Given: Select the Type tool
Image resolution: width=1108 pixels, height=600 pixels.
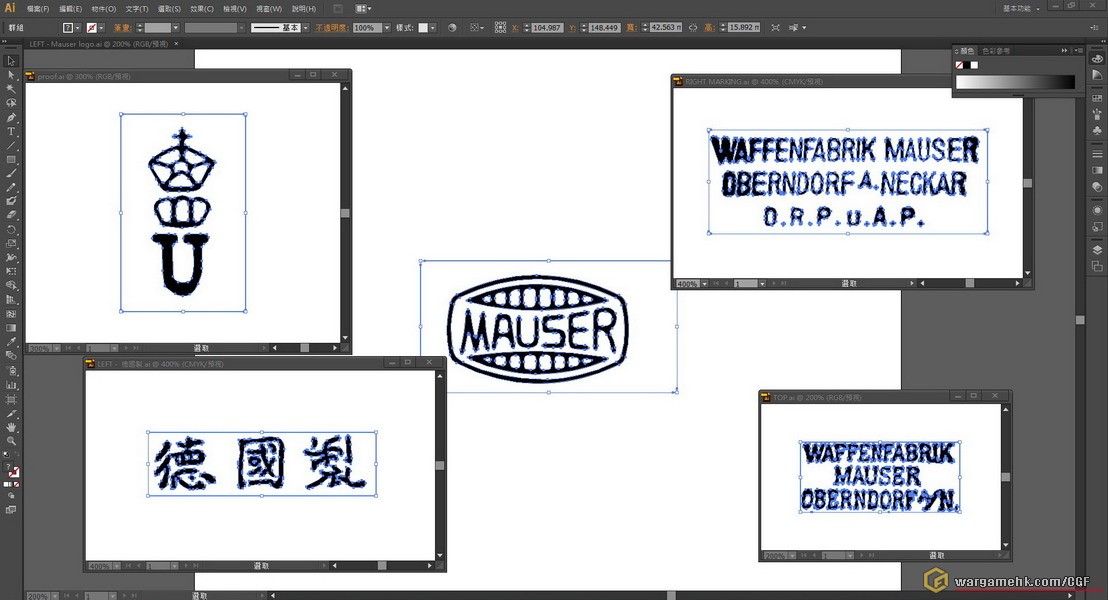Looking at the screenshot, I should pos(11,131).
